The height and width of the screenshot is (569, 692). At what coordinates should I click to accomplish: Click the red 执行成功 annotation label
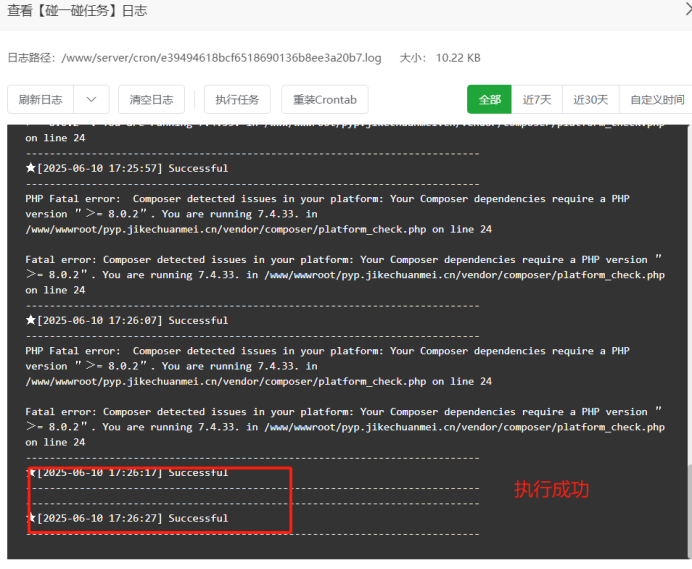click(551, 490)
